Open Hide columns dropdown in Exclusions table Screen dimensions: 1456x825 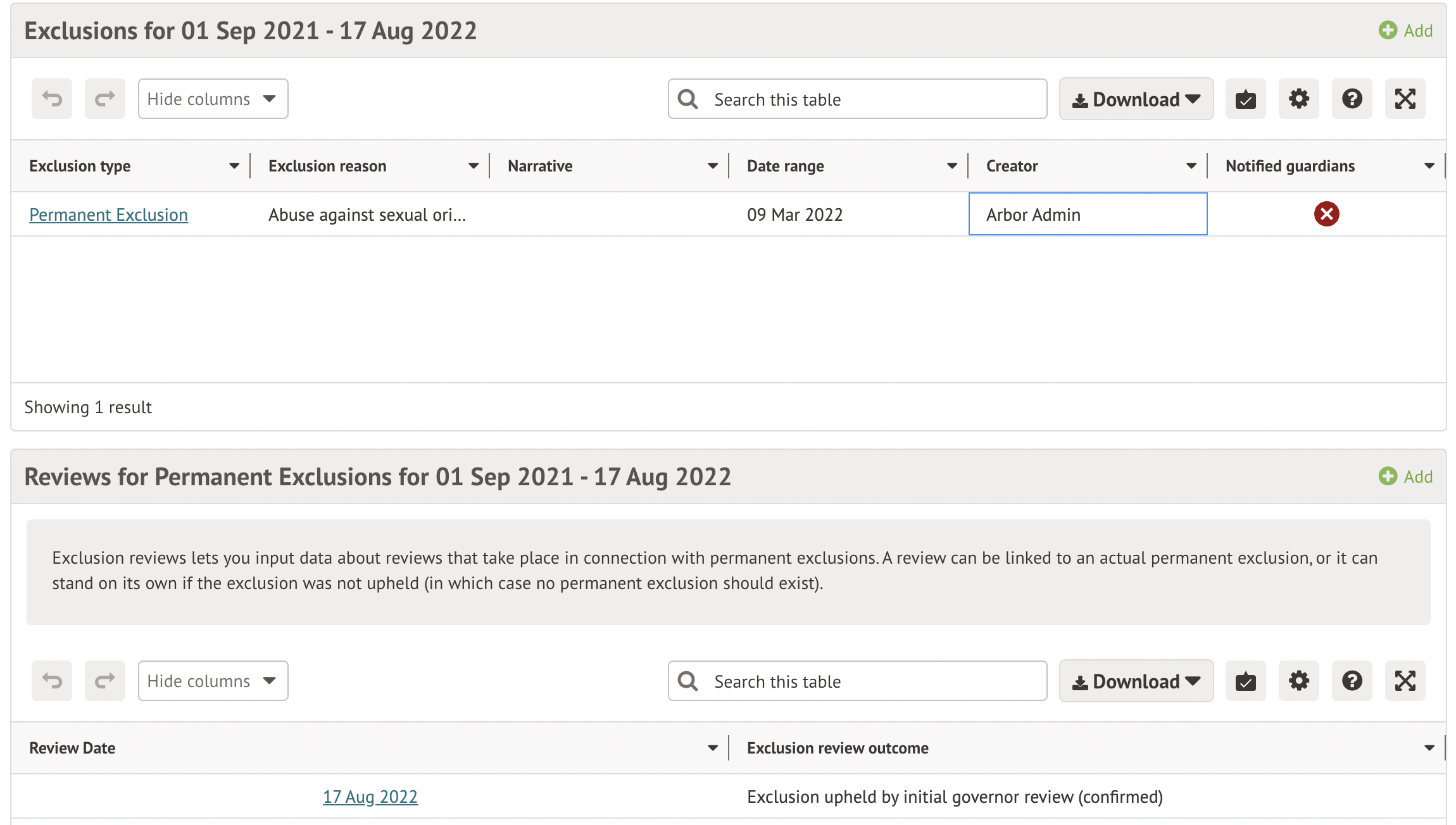pyautogui.click(x=213, y=99)
